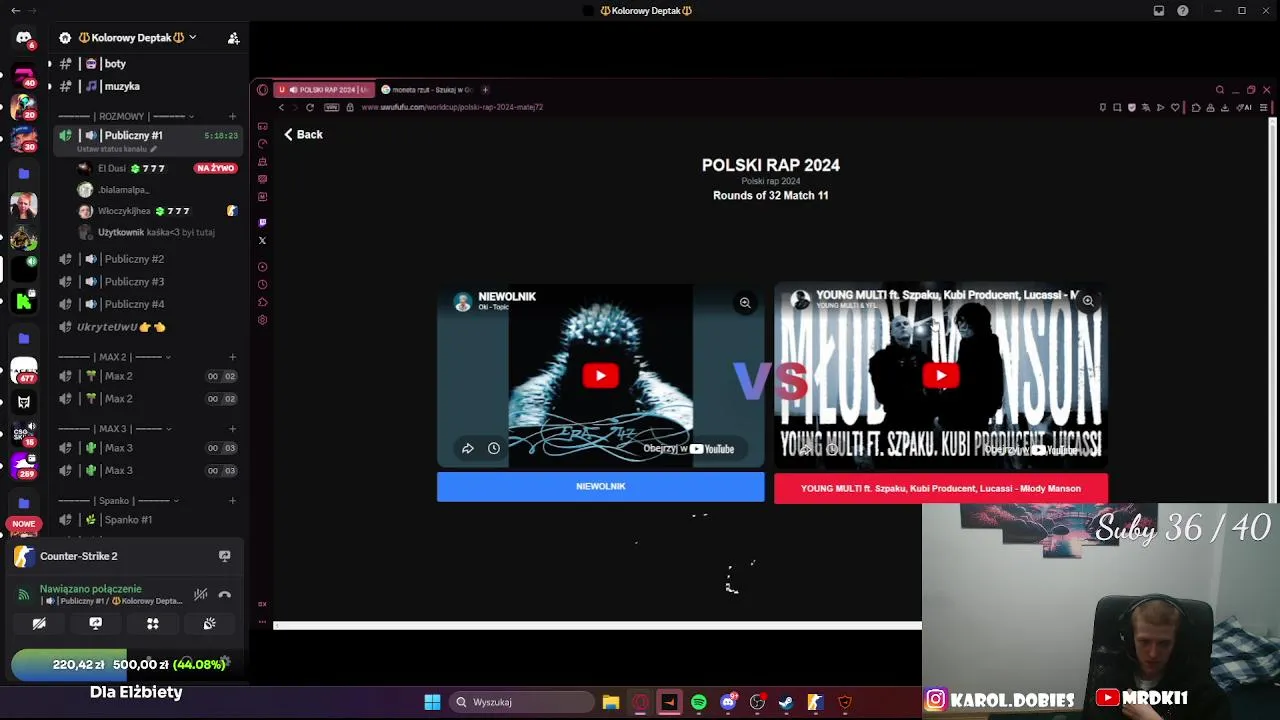The height and width of the screenshot is (720, 1280).
Task: Open the activities button in voice panel
Action: (153, 623)
